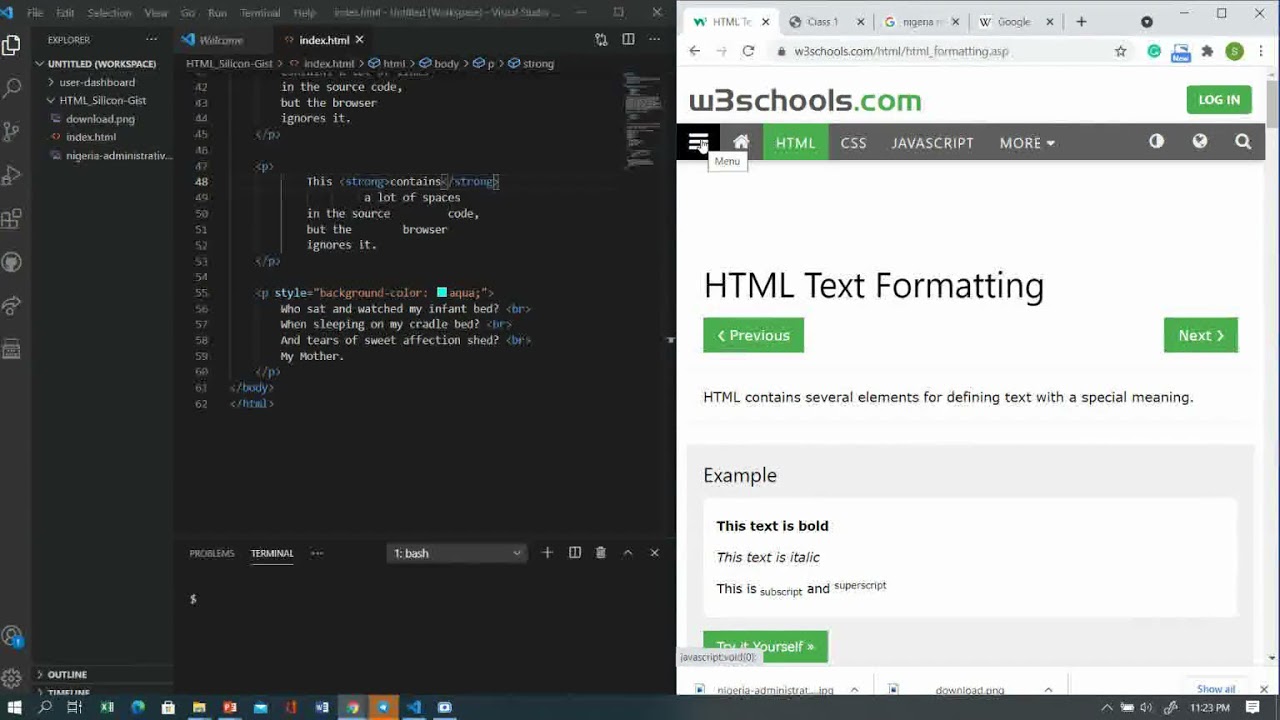The image size is (1280, 720).
Task: Open Excel from the taskbar
Action: pos(107,707)
